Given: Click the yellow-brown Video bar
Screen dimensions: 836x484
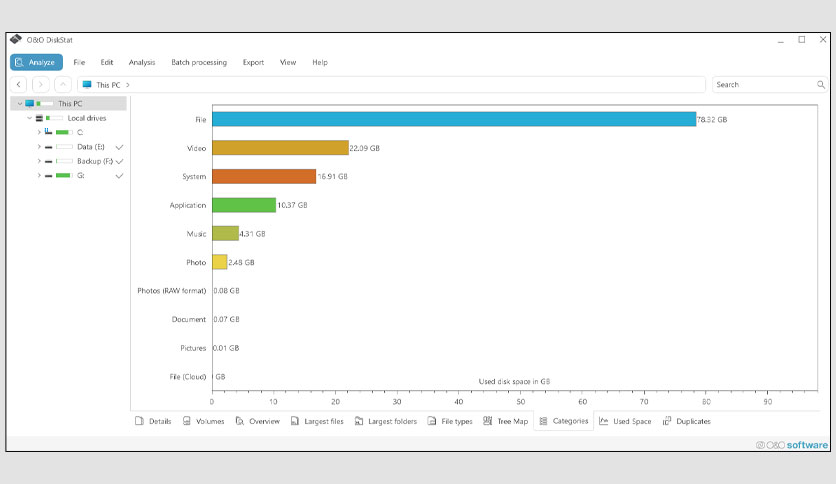Looking at the screenshot, I should [x=280, y=148].
